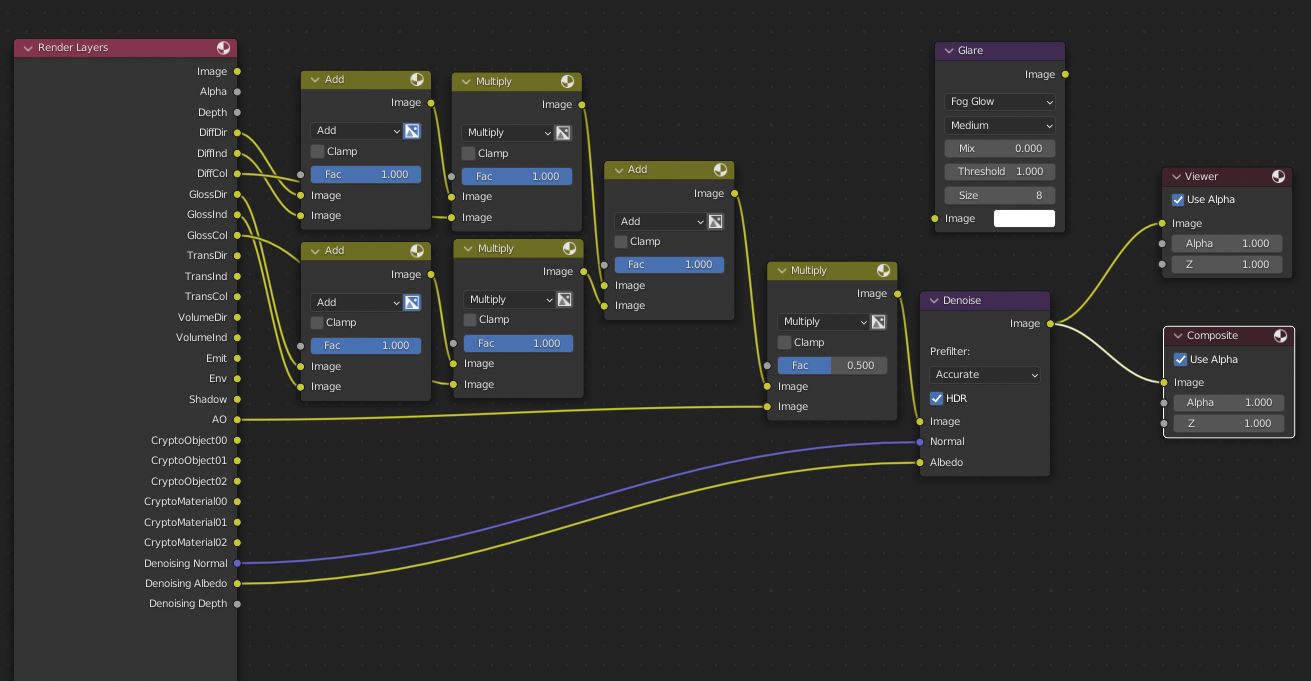1311x681 pixels.
Task: Toggle the Render Layers node preview icon
Action: tap(223, 48)
